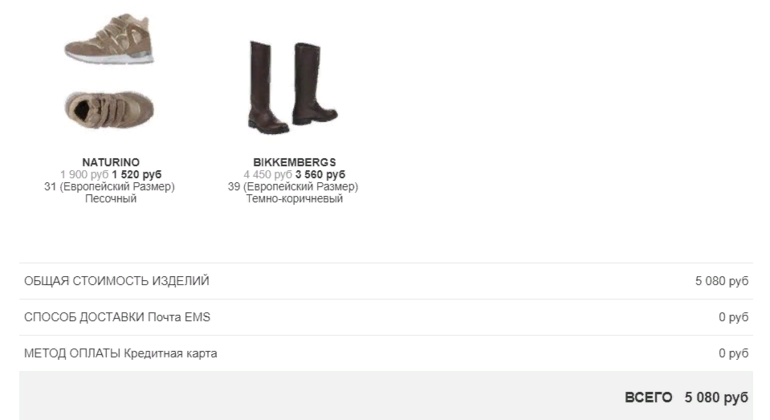Click the Темно-коричневый color label
770x420 pixels.
click(x=294, y=198)
